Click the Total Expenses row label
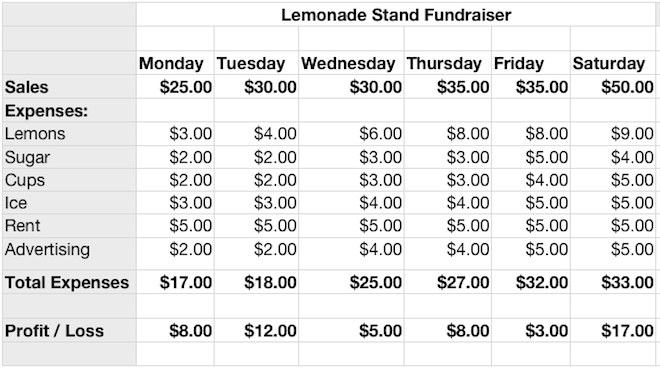Screen dimensions: 660x369 69,282
